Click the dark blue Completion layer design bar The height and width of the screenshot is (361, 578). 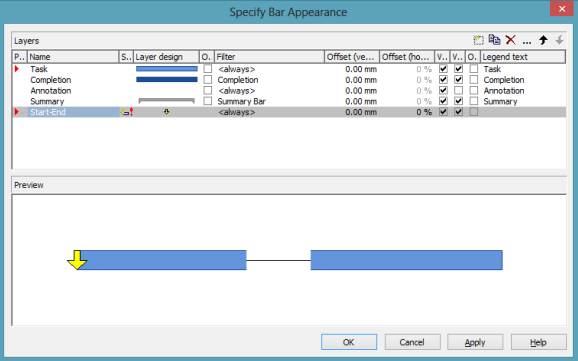(x=167, y=79)
